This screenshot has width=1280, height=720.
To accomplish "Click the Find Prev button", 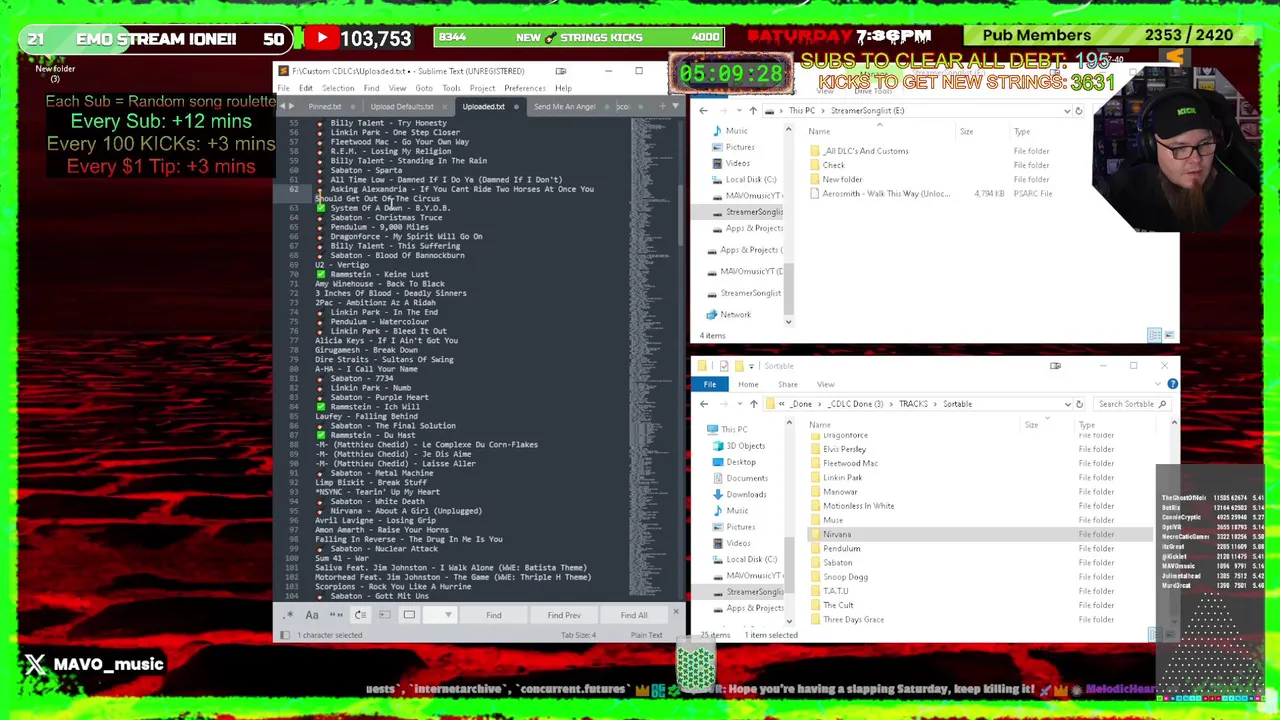I will tap(563, 615).
